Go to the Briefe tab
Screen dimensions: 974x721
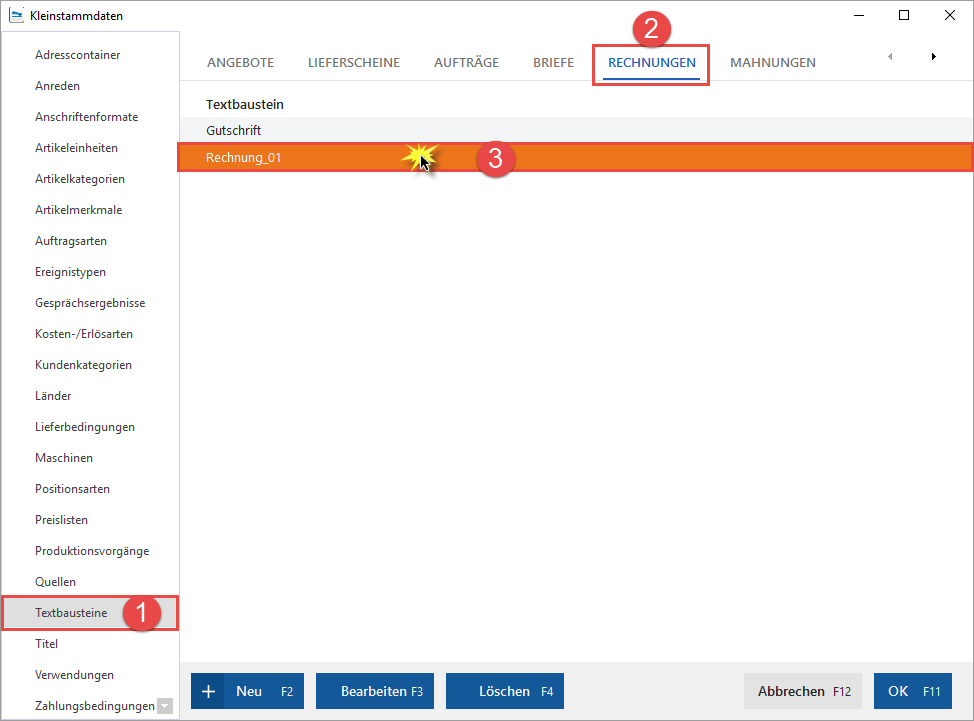coord(553,62)
